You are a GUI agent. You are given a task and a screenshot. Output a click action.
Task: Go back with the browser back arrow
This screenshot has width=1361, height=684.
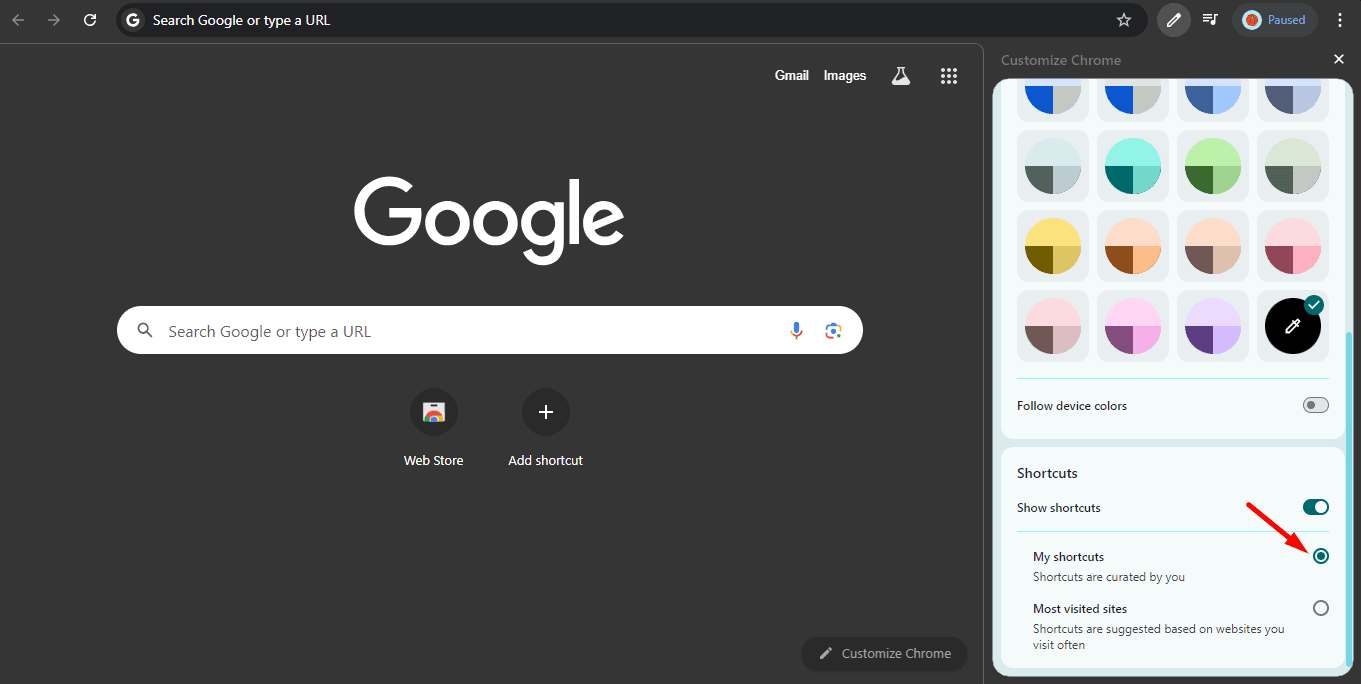pos(18,20)
